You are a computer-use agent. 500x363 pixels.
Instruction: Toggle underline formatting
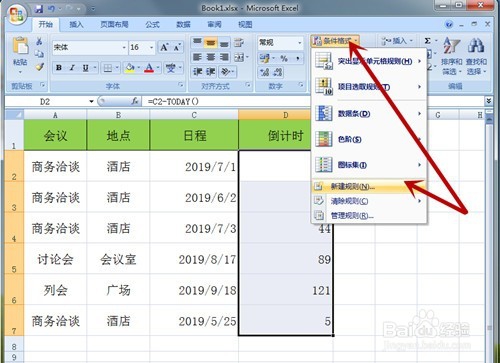tap(86, 68)
